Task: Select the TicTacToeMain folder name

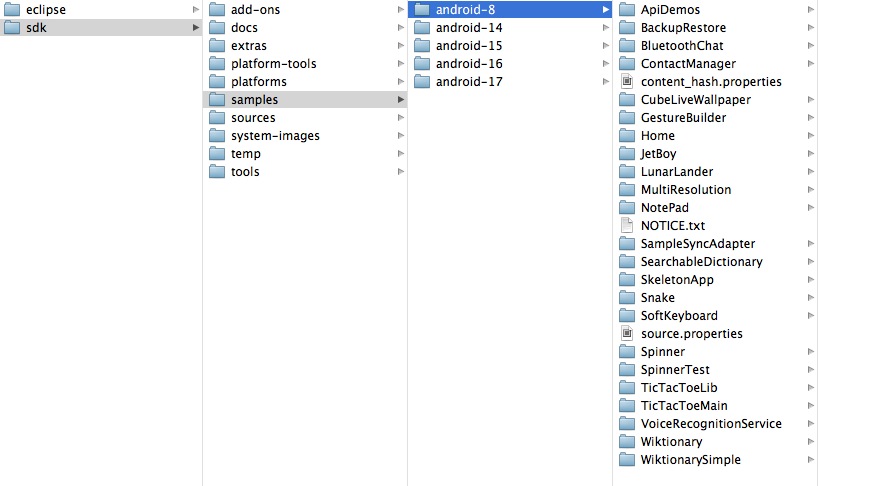Action: tap(684, 406)
